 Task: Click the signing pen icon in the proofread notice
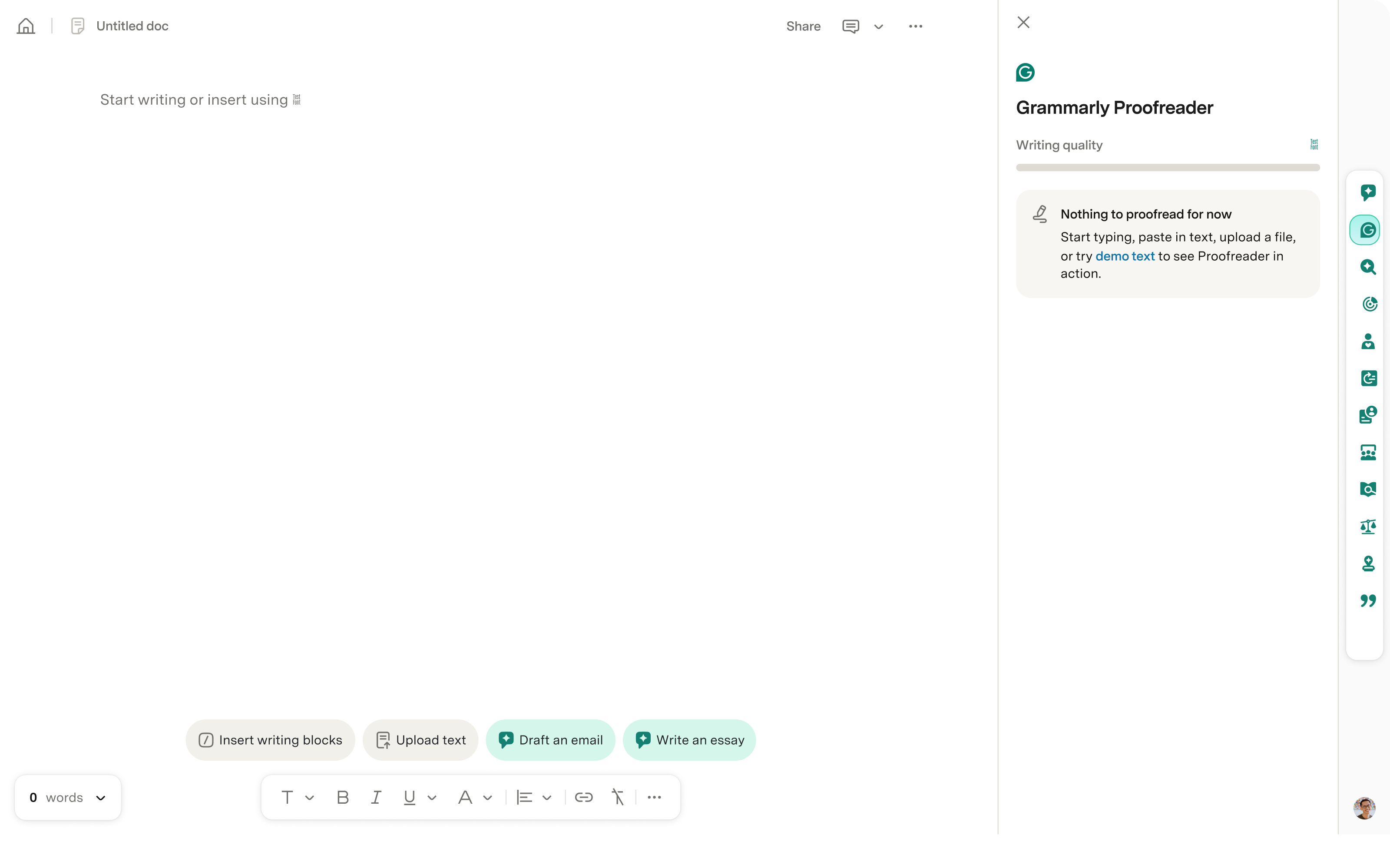coord(1040,214)
